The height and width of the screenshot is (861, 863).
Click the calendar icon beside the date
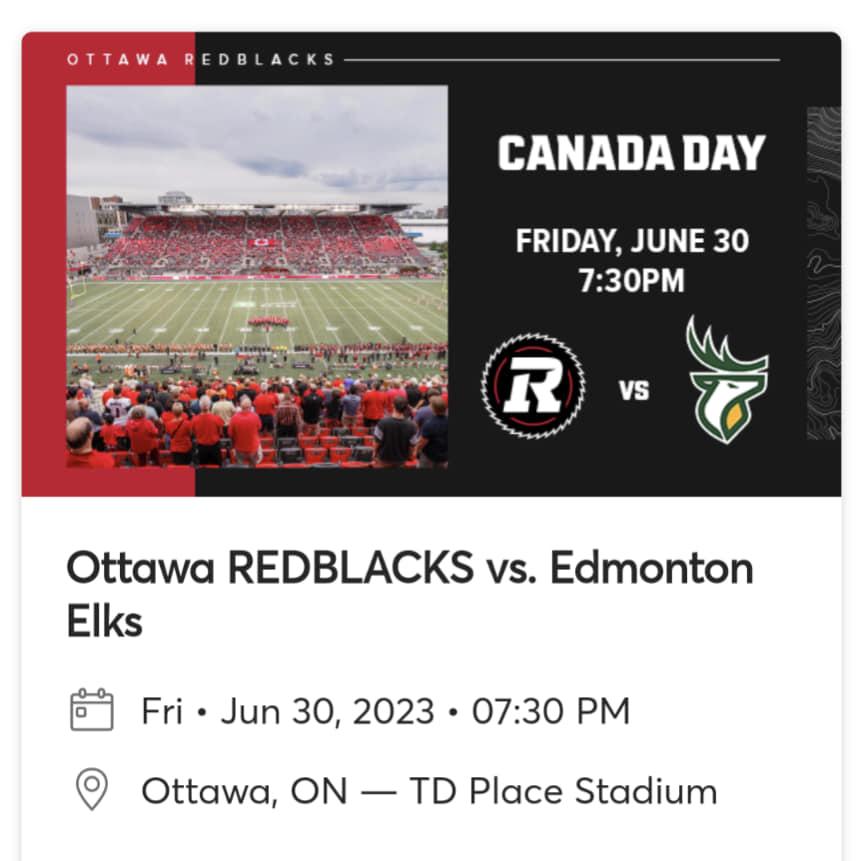(92, 710)
